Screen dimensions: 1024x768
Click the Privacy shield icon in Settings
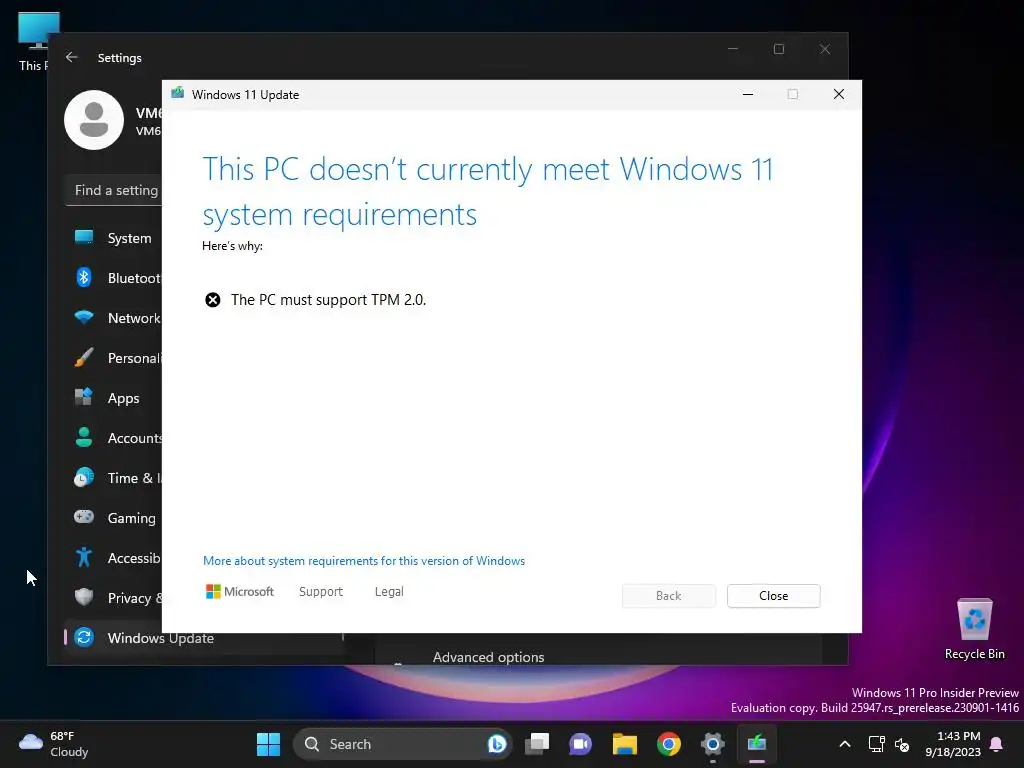(x=84, y=597)
